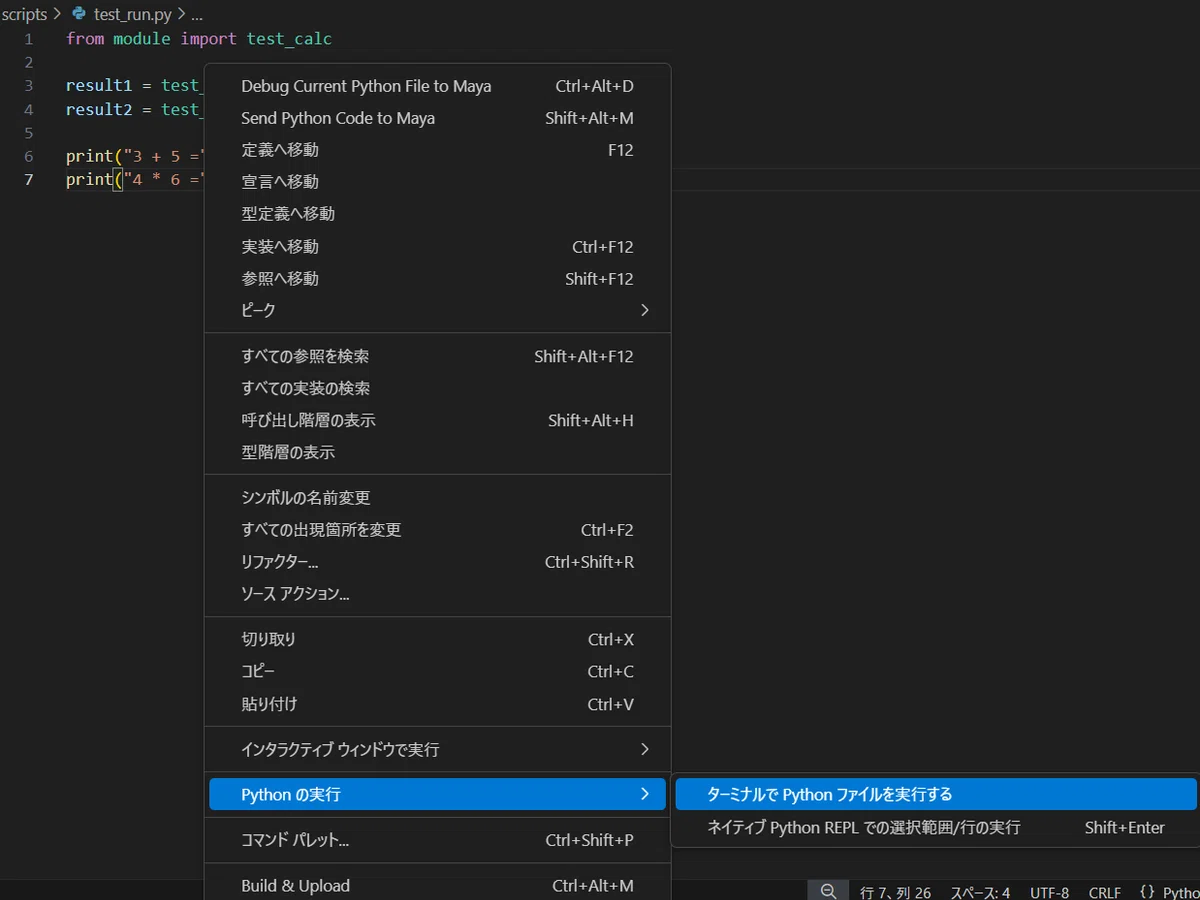The image size is (1200, 900).
Task: Switch line endings via CRLF
Action: 1105,893
